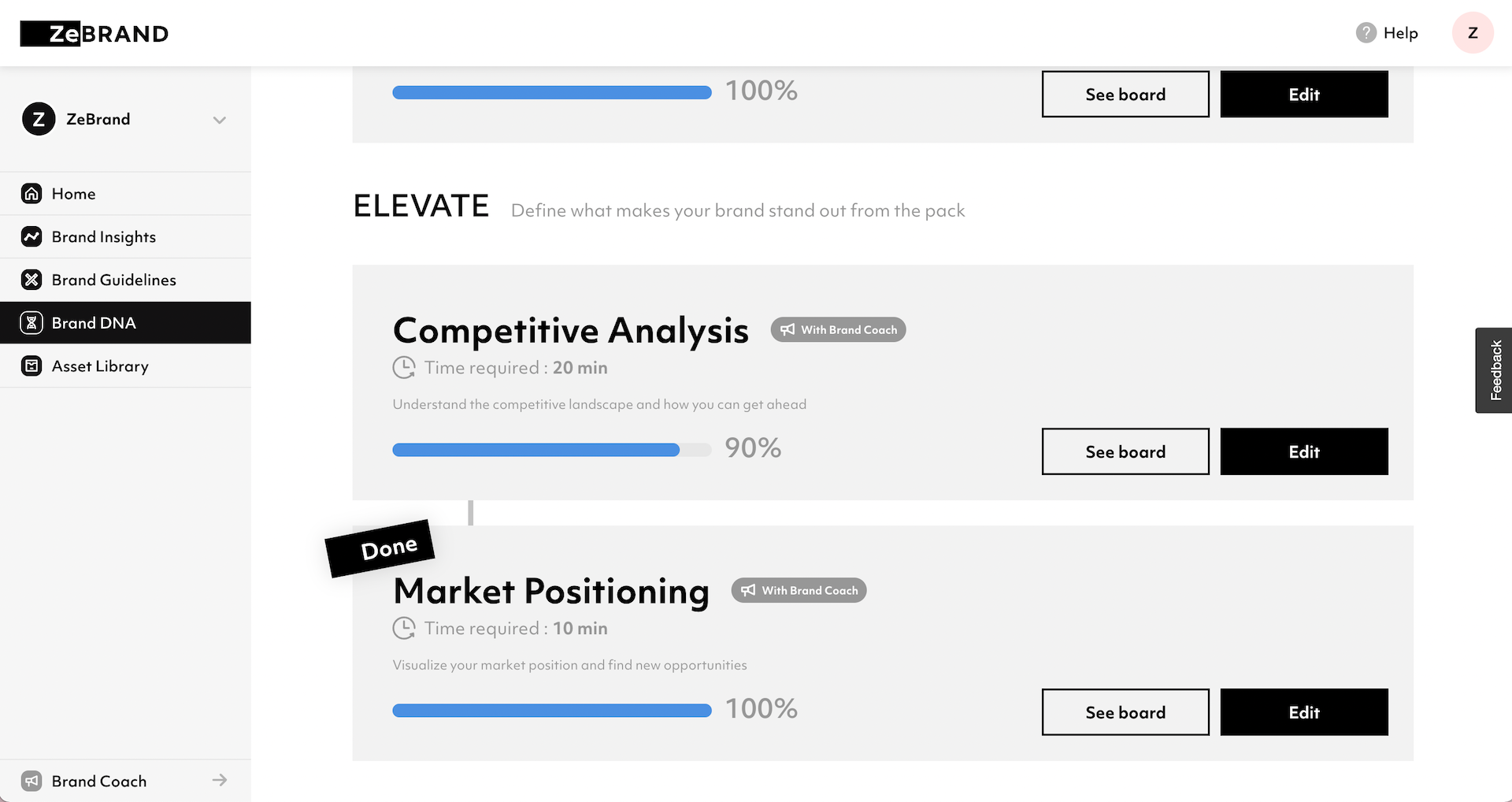
Task: Click the Brand Guidelines icon
Action: pos(31,280)
